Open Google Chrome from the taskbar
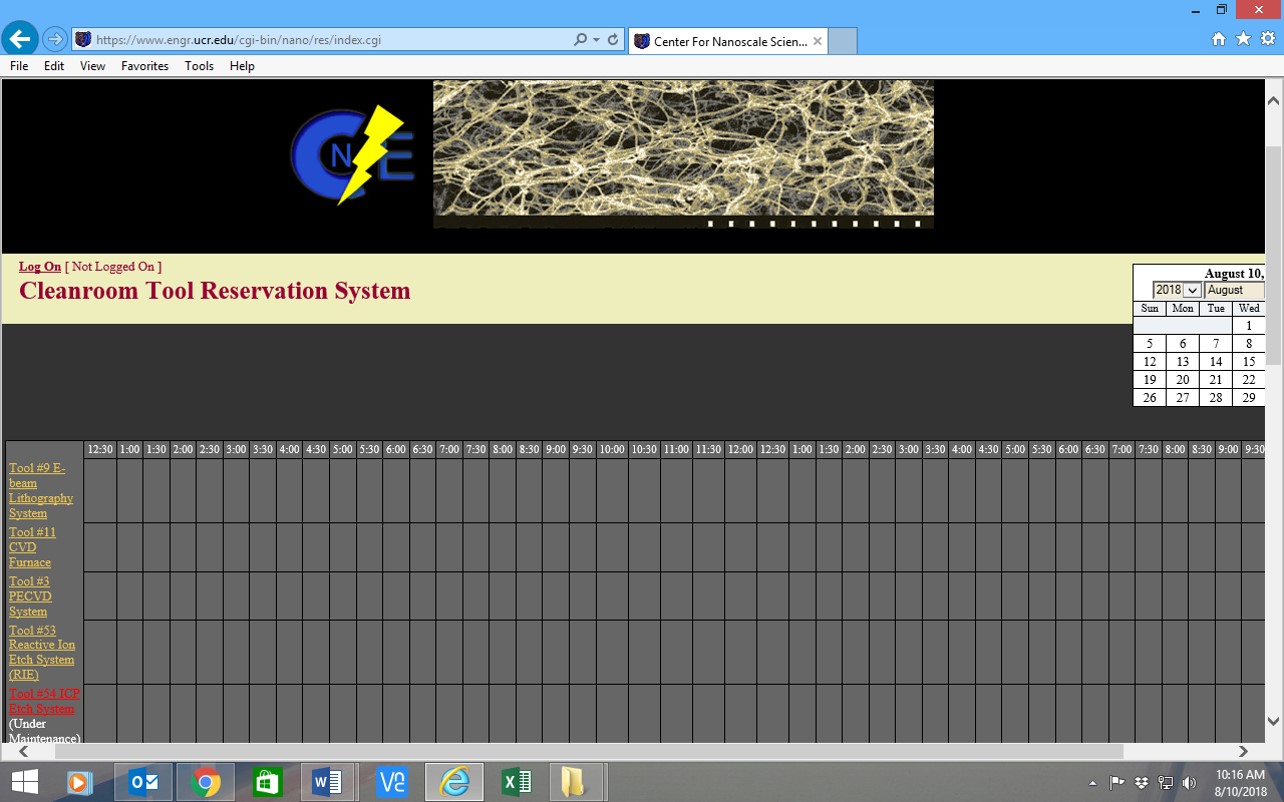The height and width of the screenshot is (802, 1284). click(206, 782)
